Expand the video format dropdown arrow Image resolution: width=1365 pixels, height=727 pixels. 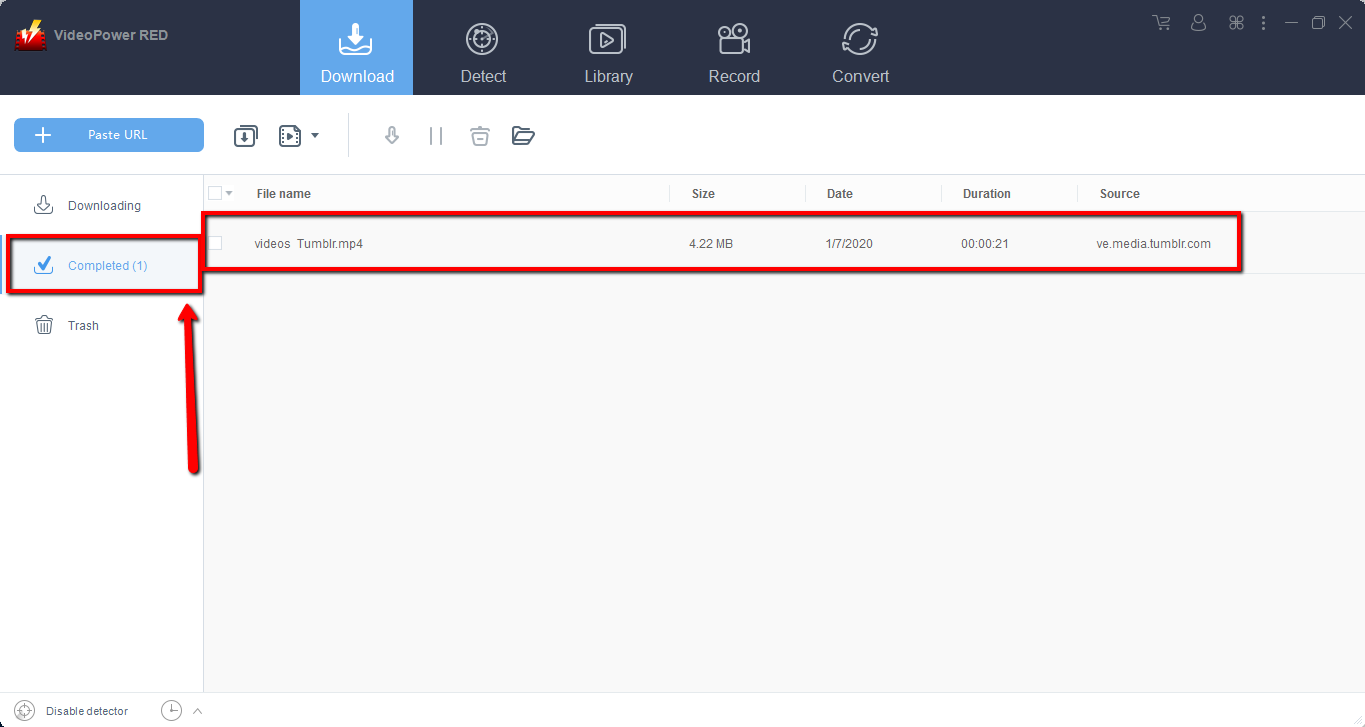coord(315,136)
